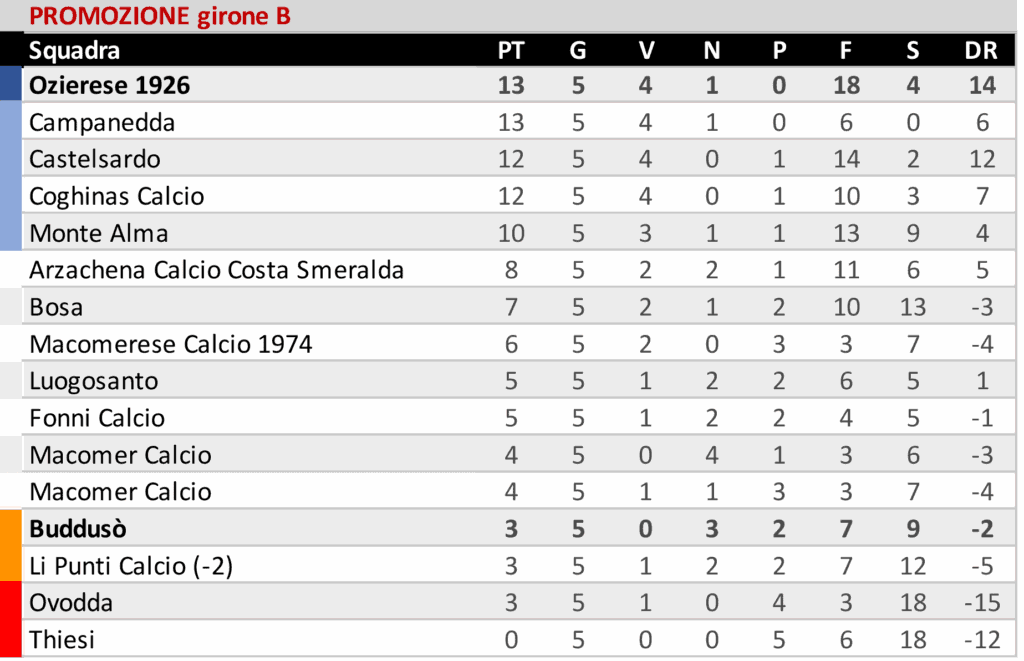Select Arzachena Calcio Costa Smeralda

click(216, 270)
